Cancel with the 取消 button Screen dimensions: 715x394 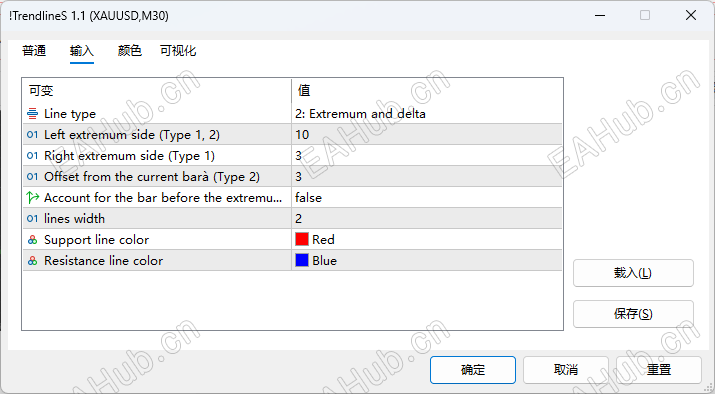click(x=566, y=370)
